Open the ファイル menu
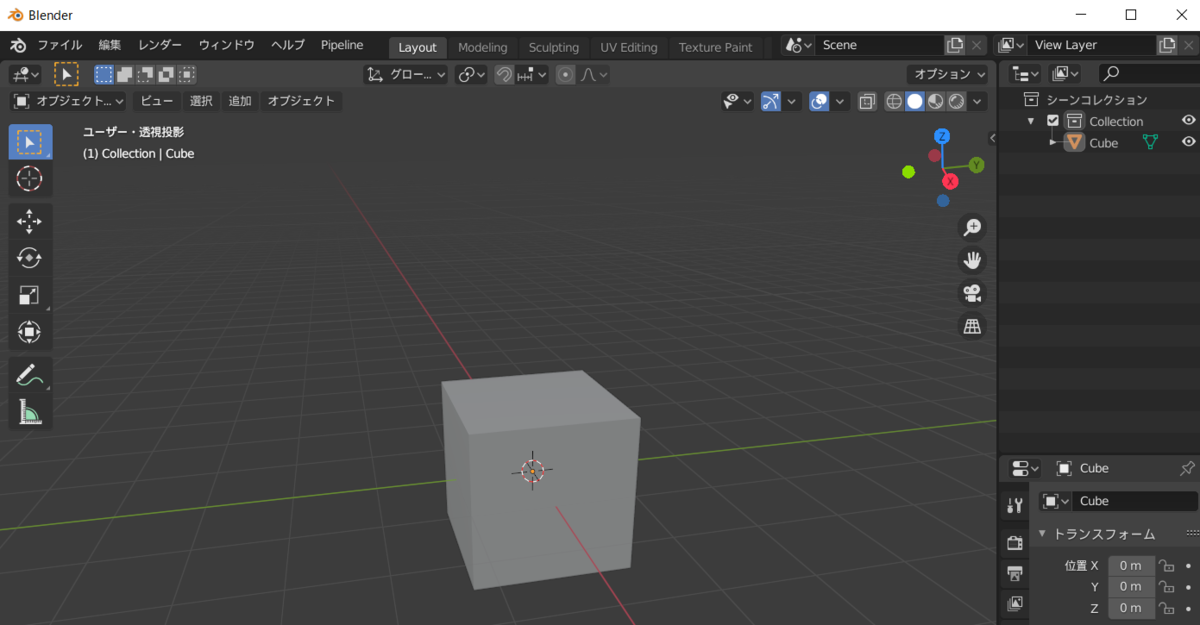The height and width of the screenshot is (625, 1200). click(60, 45)
